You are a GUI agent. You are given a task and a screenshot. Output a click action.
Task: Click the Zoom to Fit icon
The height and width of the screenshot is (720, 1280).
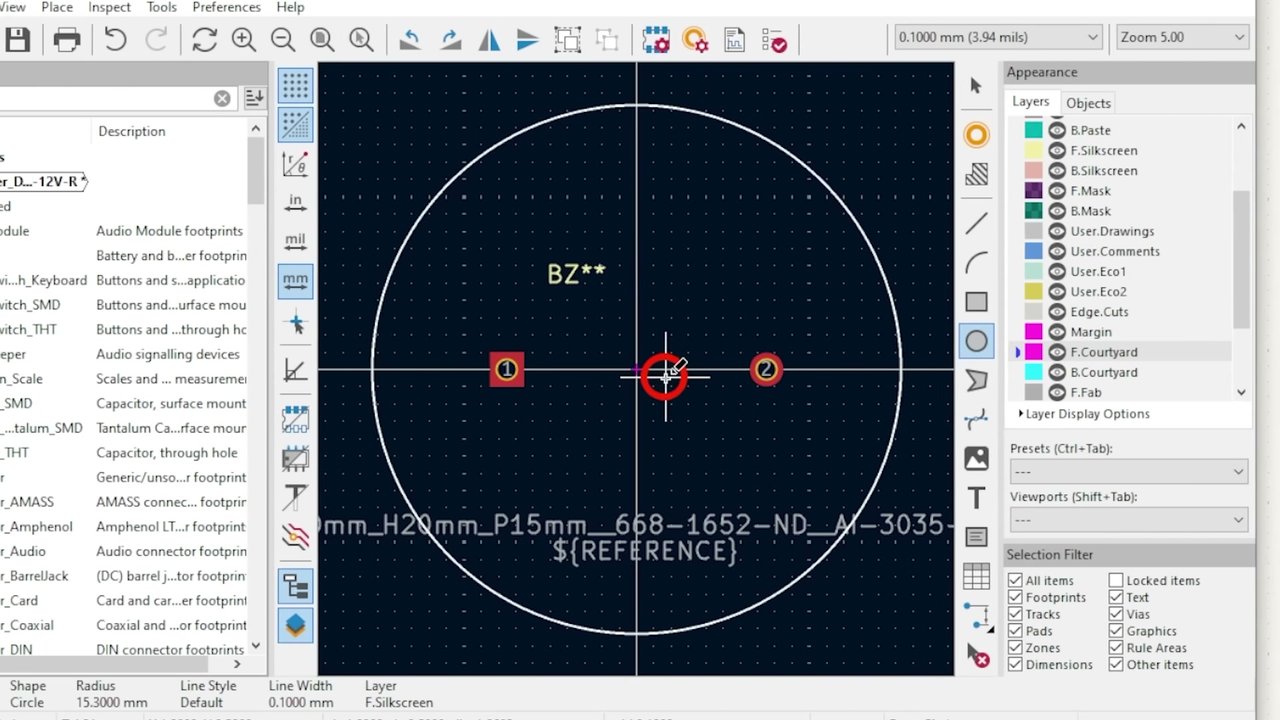click(x=322, y=39)
